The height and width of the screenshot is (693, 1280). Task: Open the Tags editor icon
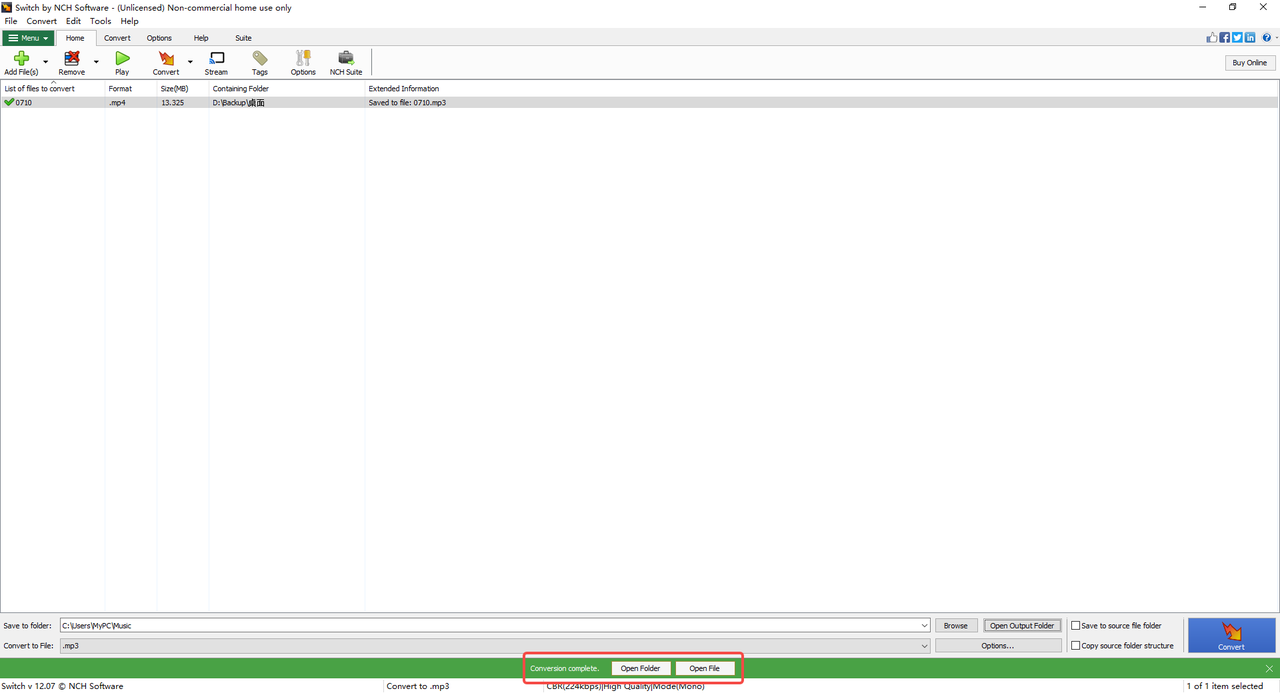(260, 59)
